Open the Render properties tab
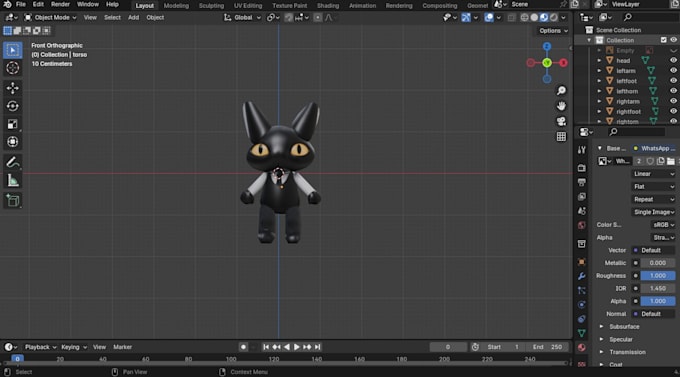 point(582,168)
